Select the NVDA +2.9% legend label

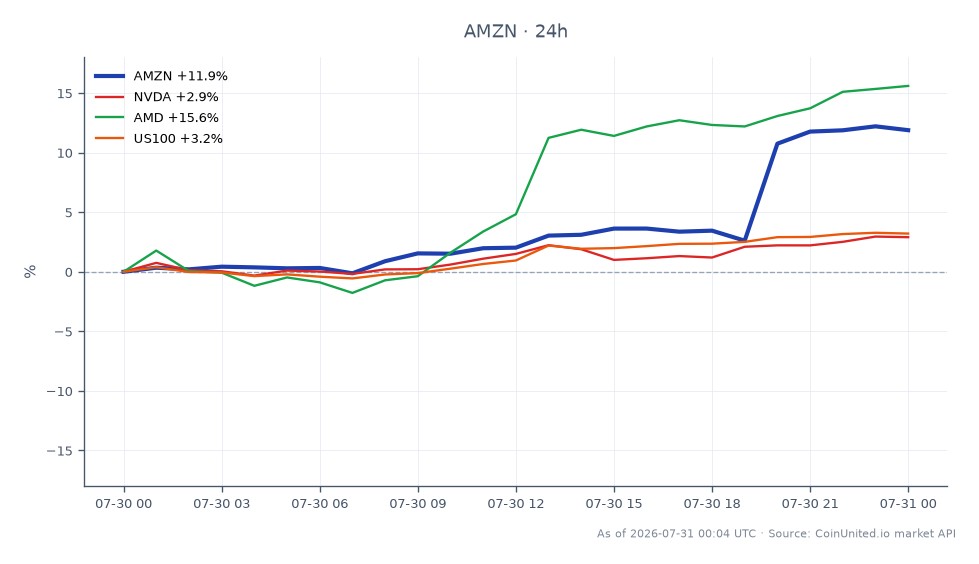176,97
